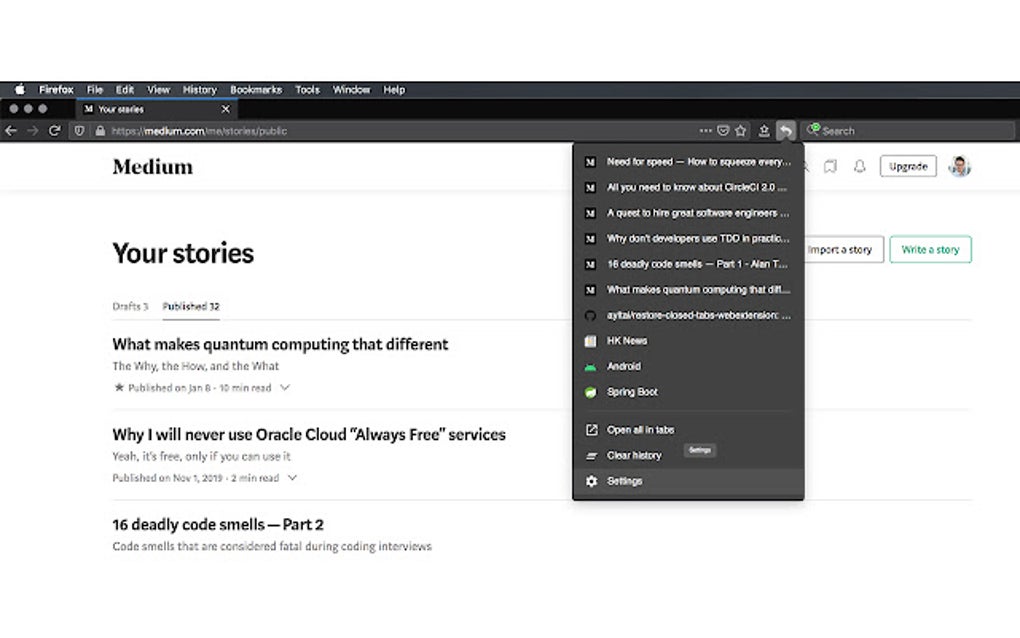Screen dimensions: 1020x638
Task: Click the restore closed tabs undo icon
Action: 786,131
